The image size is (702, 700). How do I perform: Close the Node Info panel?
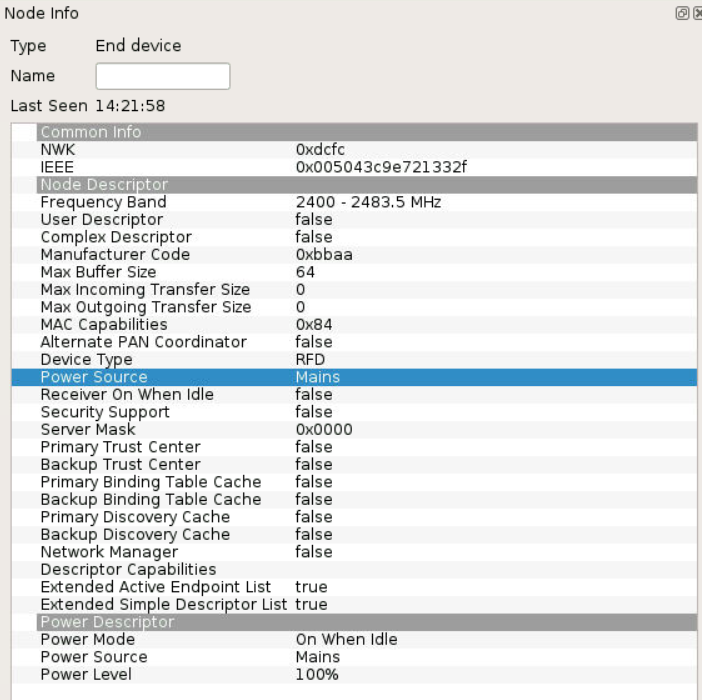pyautogui.click(x=698, y=13)
